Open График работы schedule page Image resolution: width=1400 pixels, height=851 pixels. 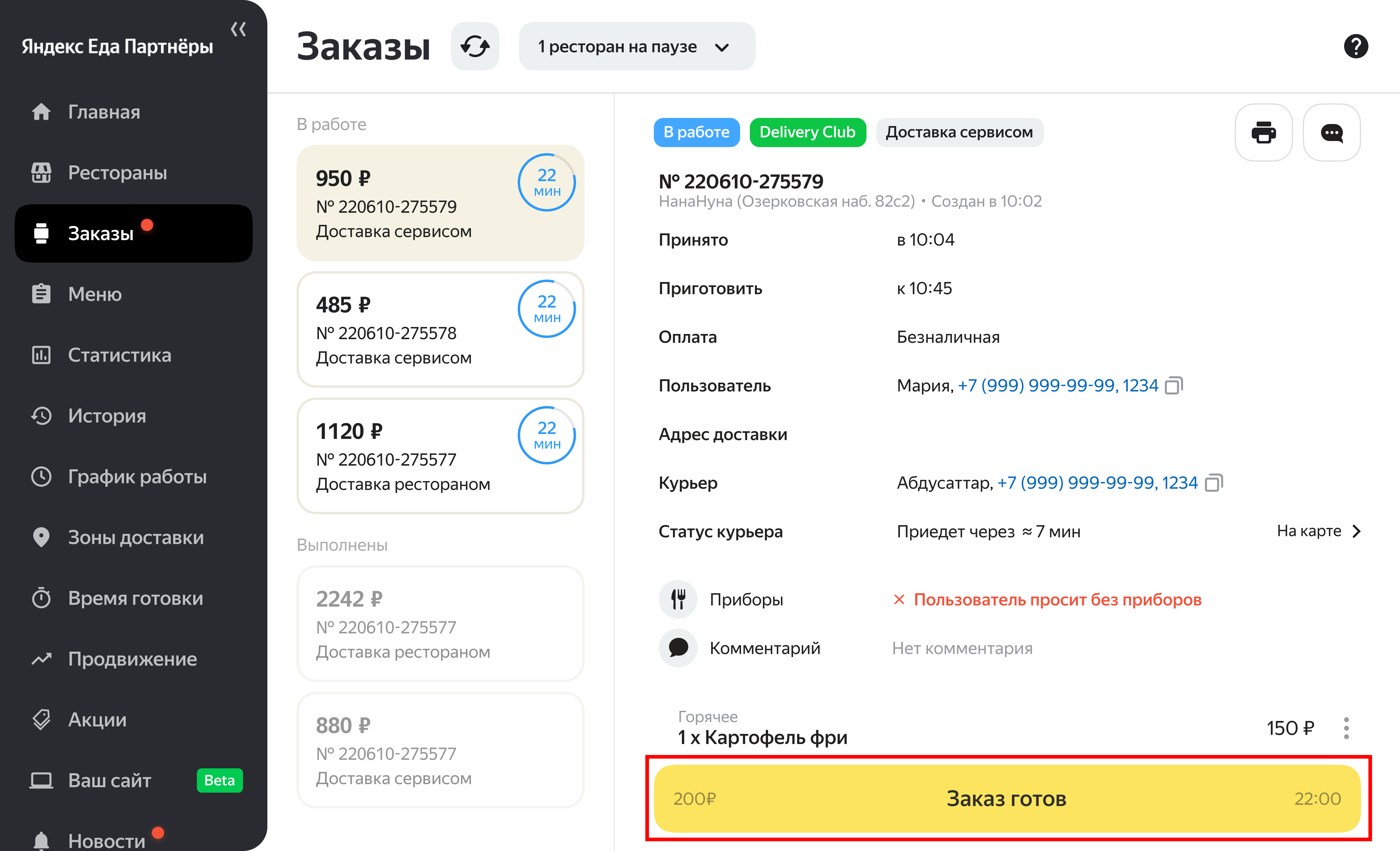tap(137, 476)
